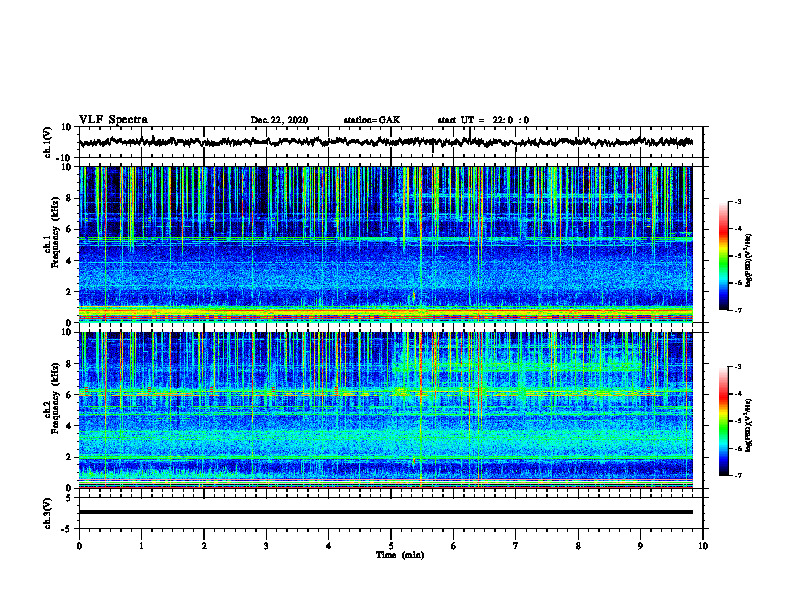The height and width of the screenshot is (612, 792).
Task: Click the "-3" label on upper color scale
Action: pos(738,201)
